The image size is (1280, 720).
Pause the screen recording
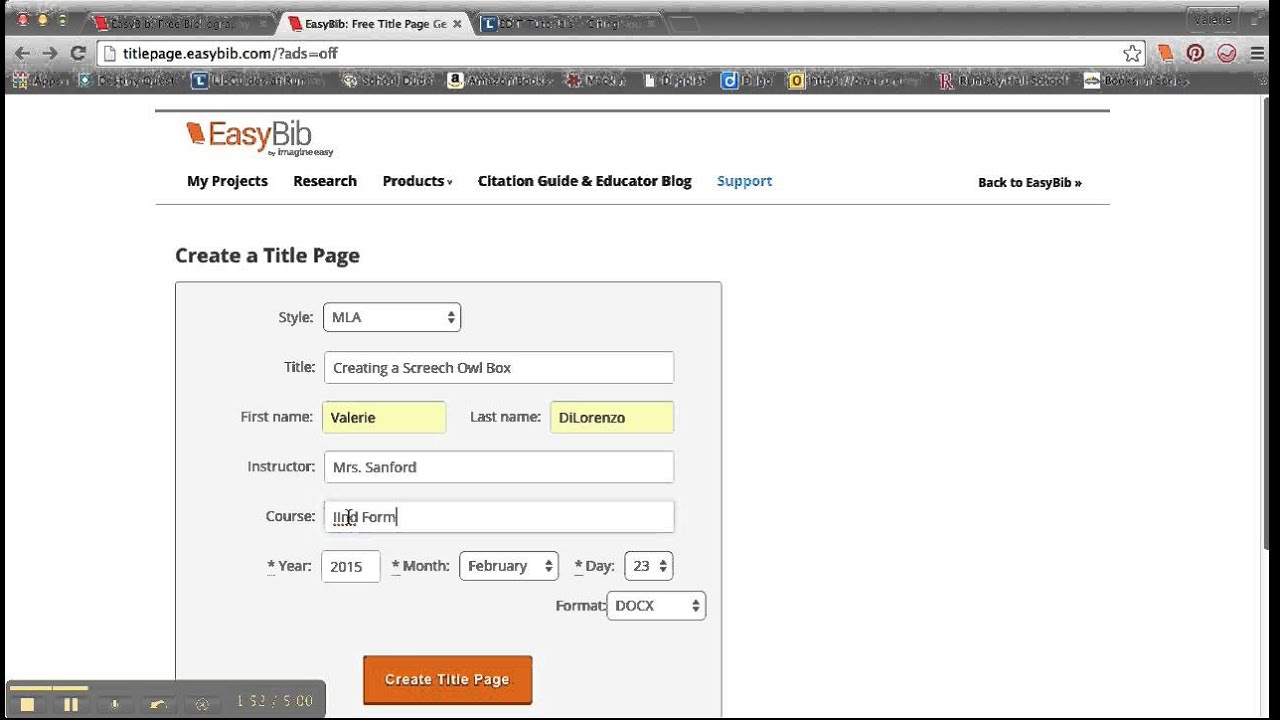tap(71, 704)
